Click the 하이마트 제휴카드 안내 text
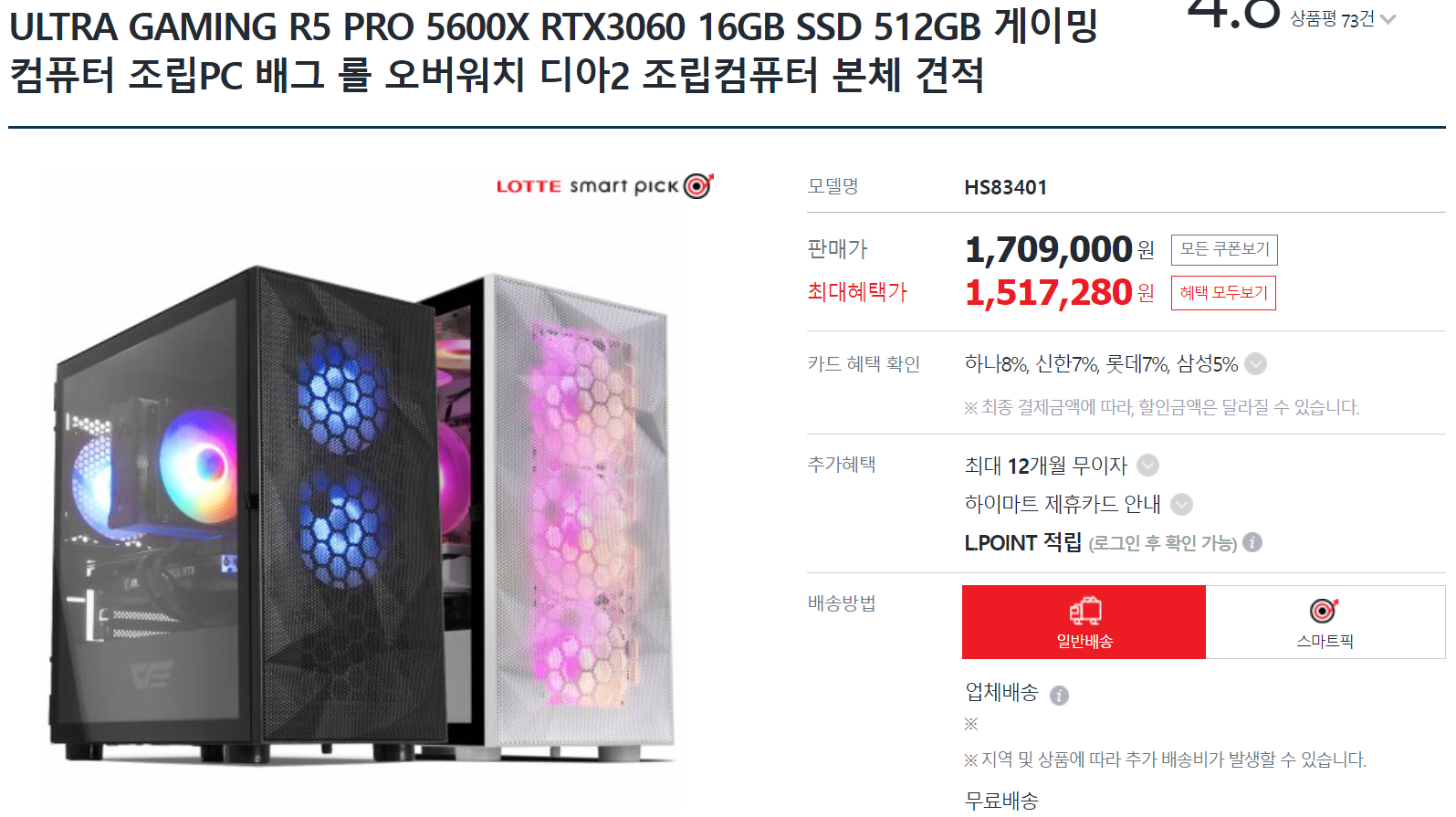Screen dimensions: 1456x817 click(x=1063, y=504)
